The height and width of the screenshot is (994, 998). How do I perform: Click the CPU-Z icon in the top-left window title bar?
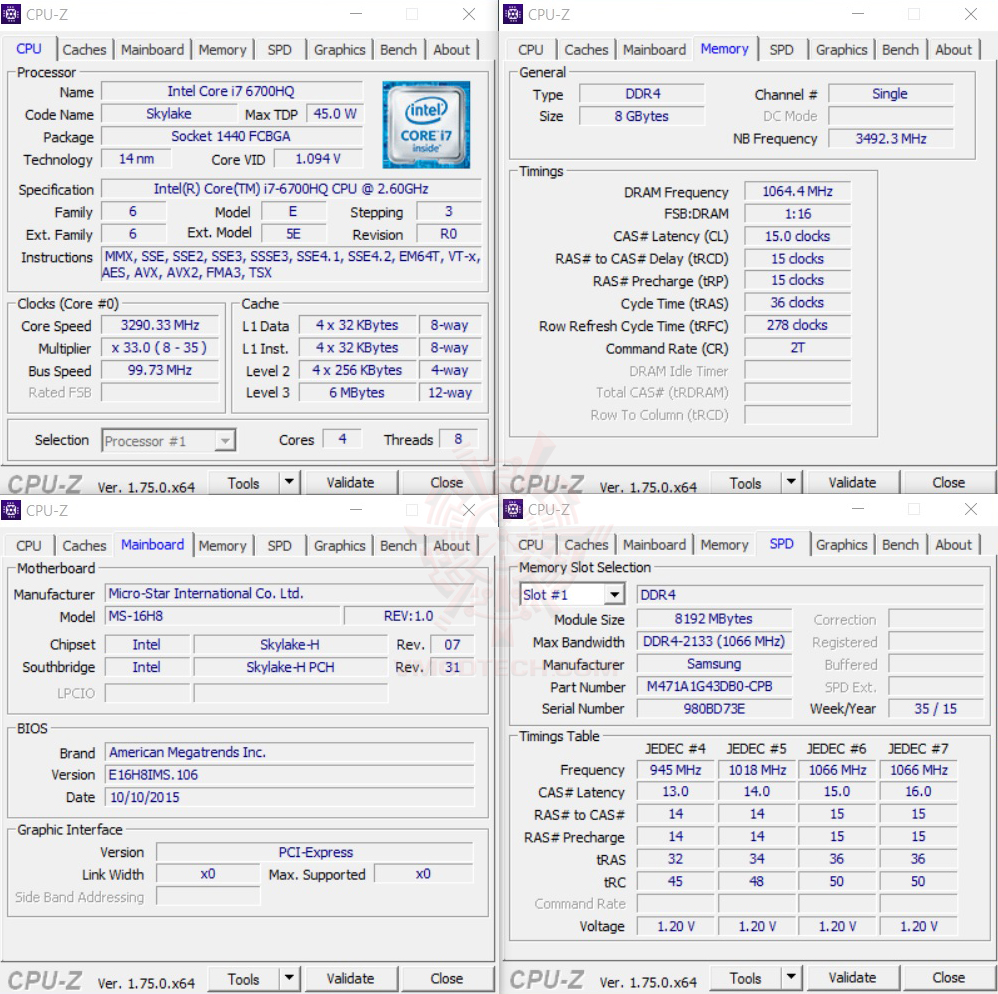(x=13, y=13)
